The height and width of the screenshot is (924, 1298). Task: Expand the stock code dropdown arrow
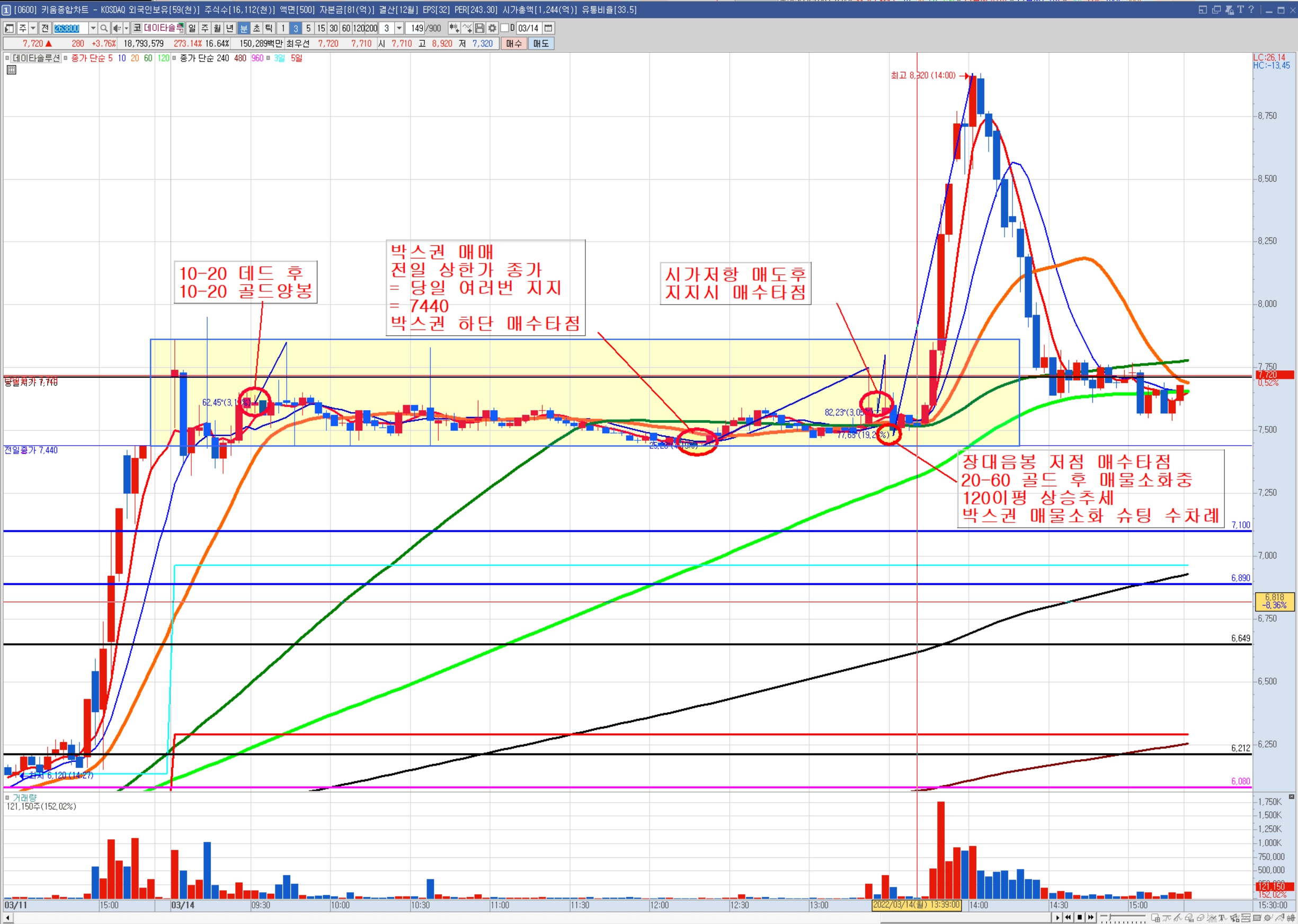click(93, 28)
